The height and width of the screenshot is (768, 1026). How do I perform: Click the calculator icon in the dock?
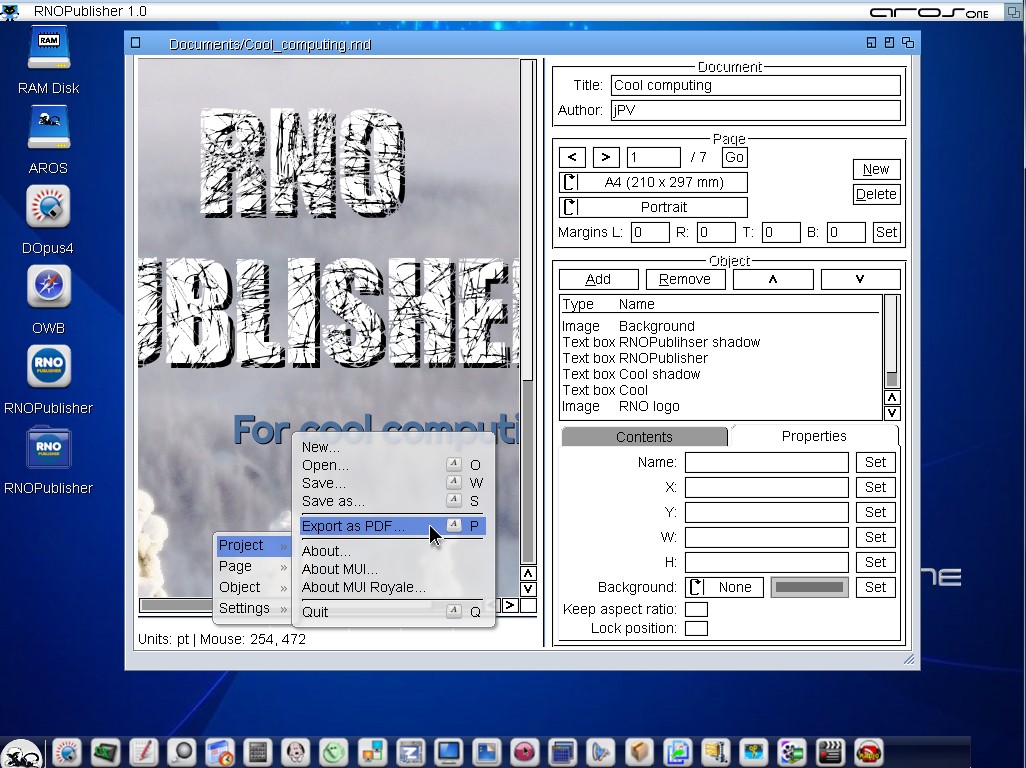coord(257,751)
